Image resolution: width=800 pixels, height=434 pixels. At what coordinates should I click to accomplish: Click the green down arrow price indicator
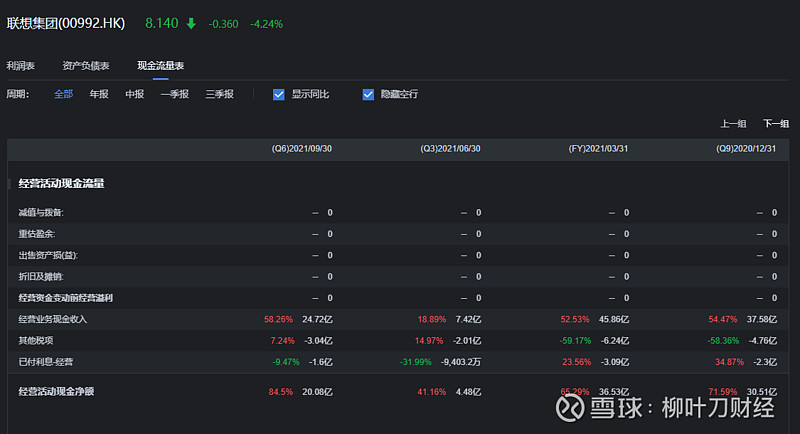click(191, 23)
